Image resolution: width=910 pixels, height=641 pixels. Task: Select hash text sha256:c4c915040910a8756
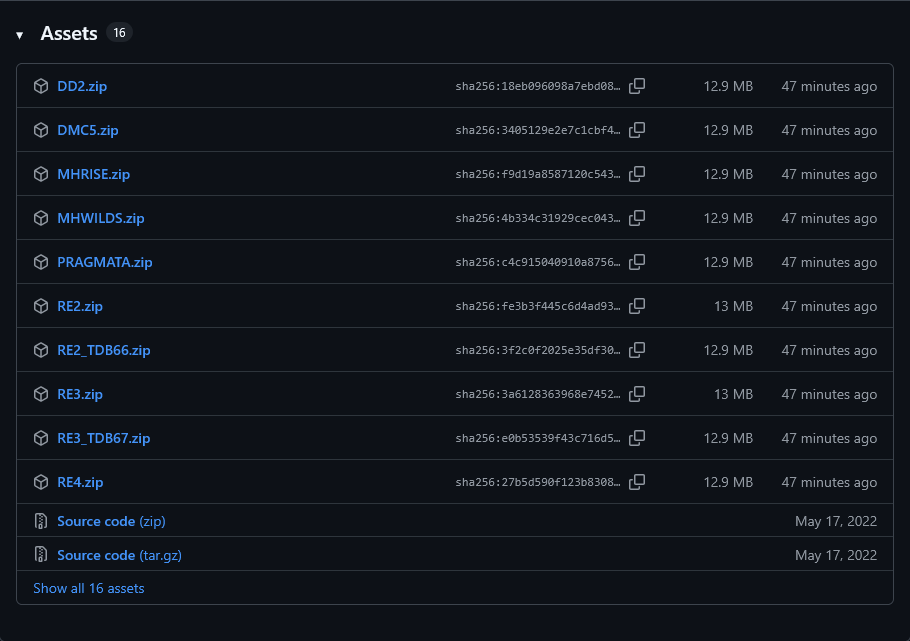(x=538, y=262)
